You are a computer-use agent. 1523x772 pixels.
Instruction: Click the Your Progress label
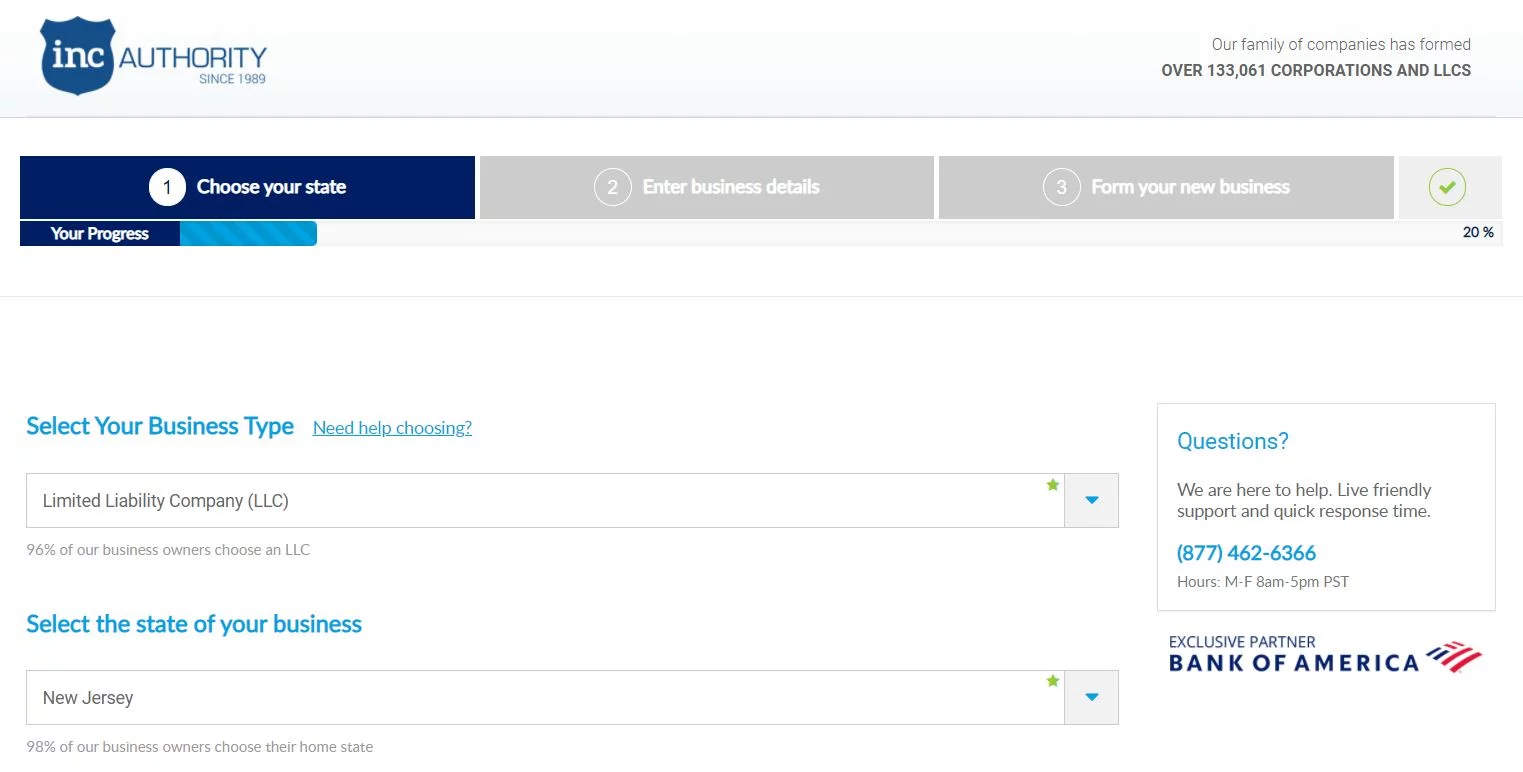[x=99, y=233]
